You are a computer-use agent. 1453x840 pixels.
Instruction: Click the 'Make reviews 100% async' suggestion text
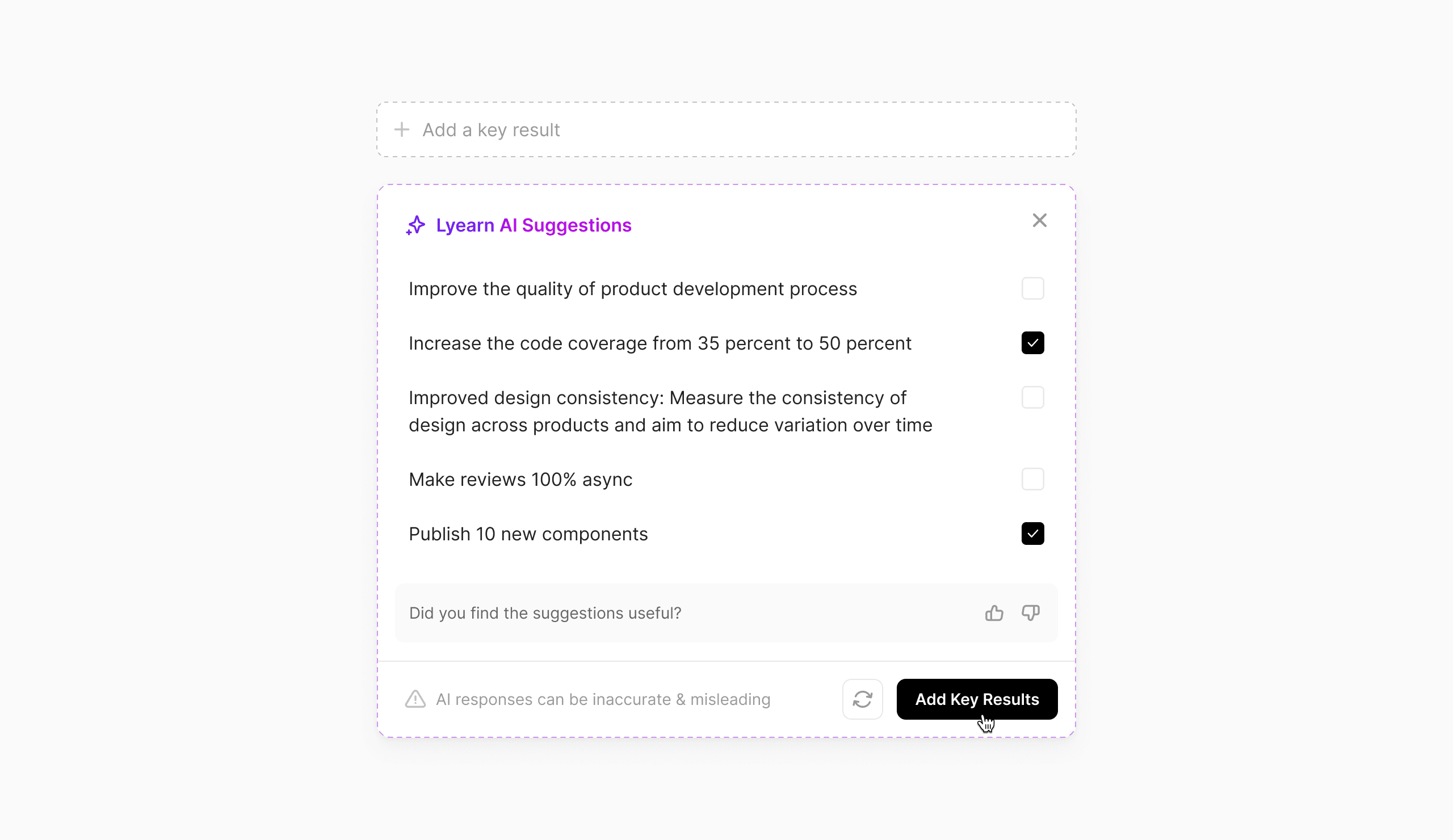(520, 480)
